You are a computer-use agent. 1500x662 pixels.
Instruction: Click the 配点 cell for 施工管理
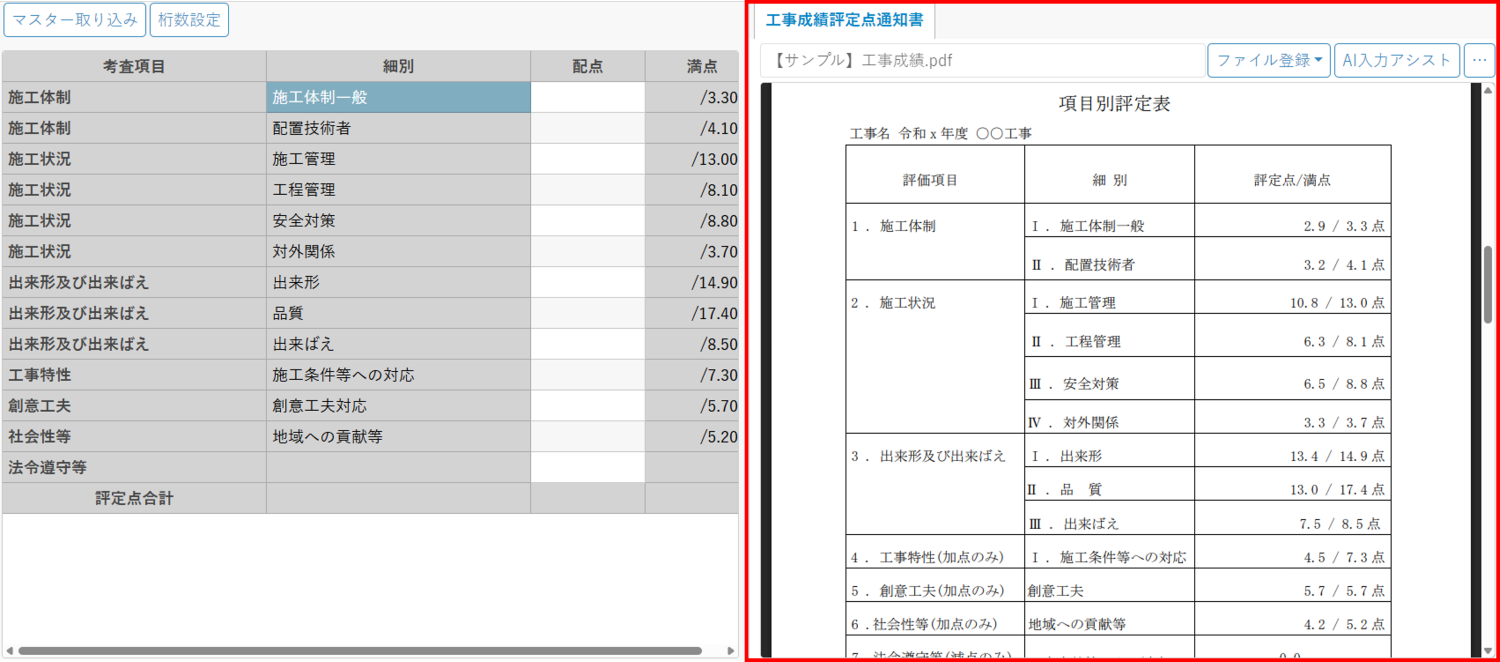click(x=587, y=160)
